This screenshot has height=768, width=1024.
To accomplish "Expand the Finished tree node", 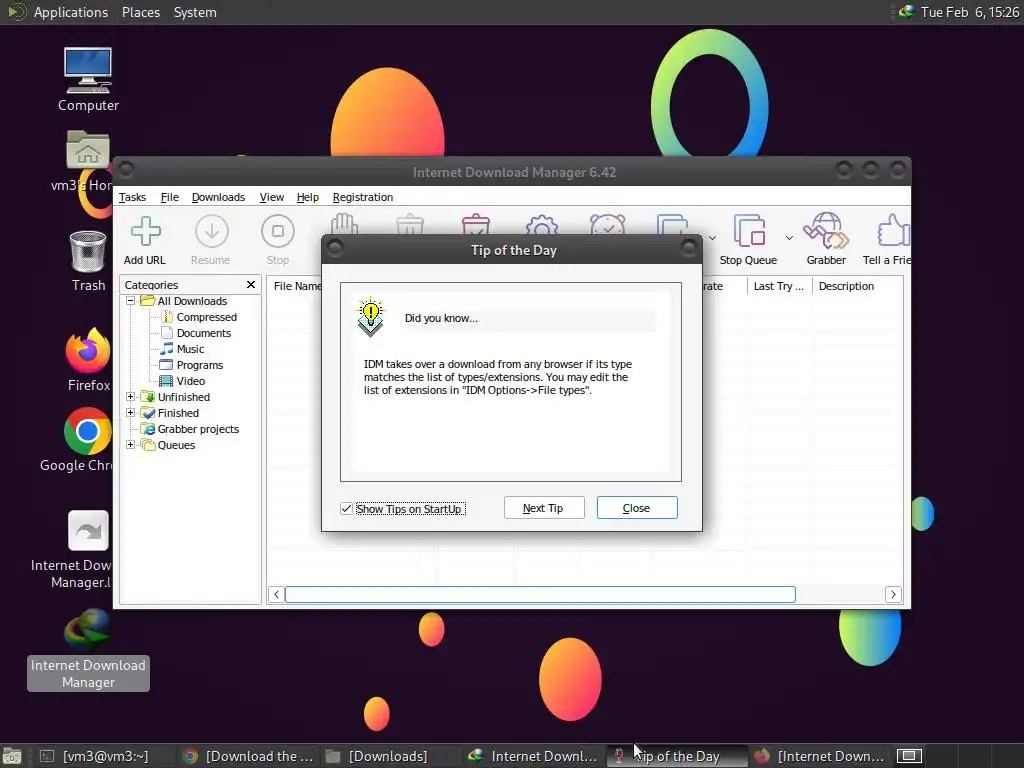I will point(131,413).
